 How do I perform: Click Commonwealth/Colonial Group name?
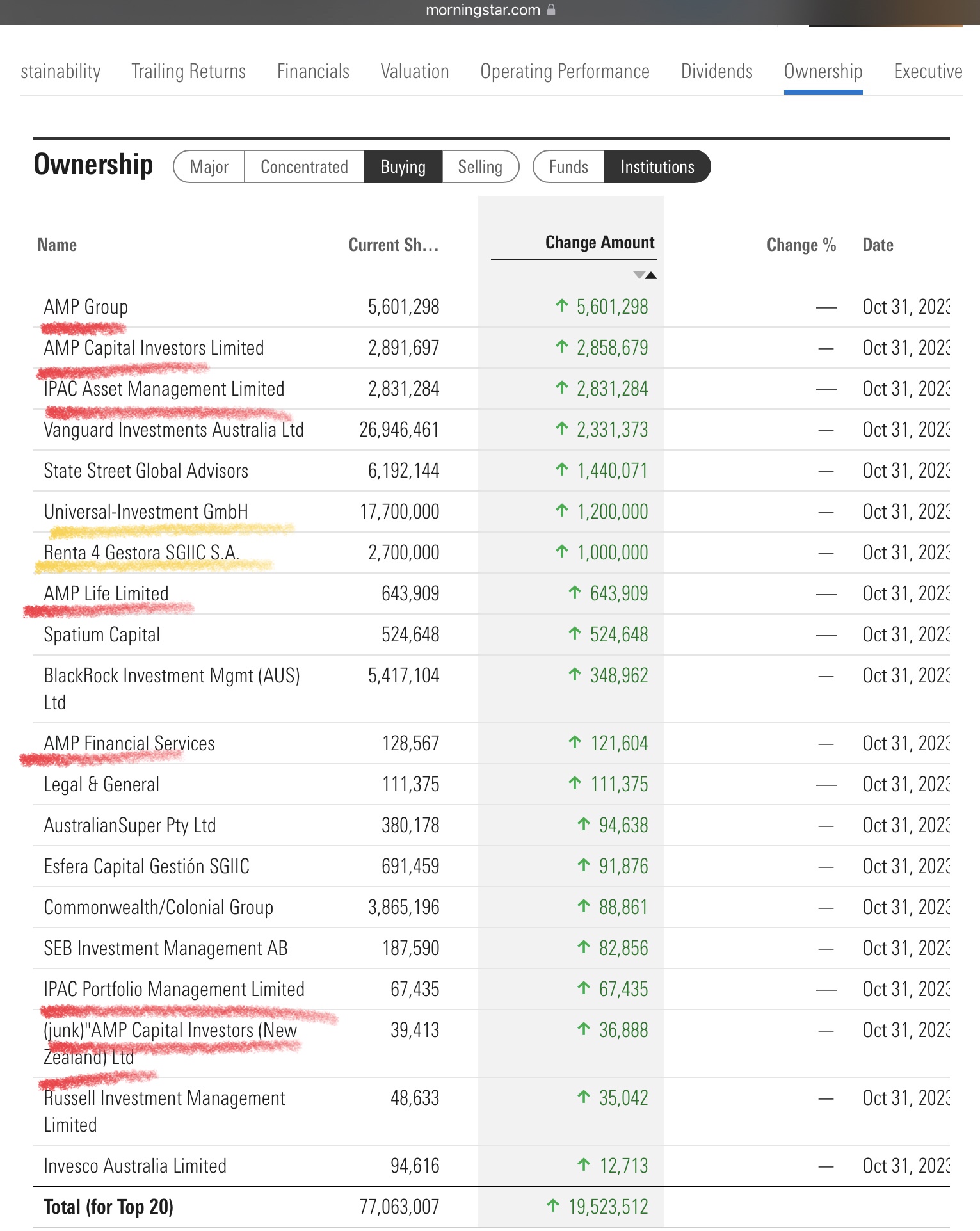[158, 907]
